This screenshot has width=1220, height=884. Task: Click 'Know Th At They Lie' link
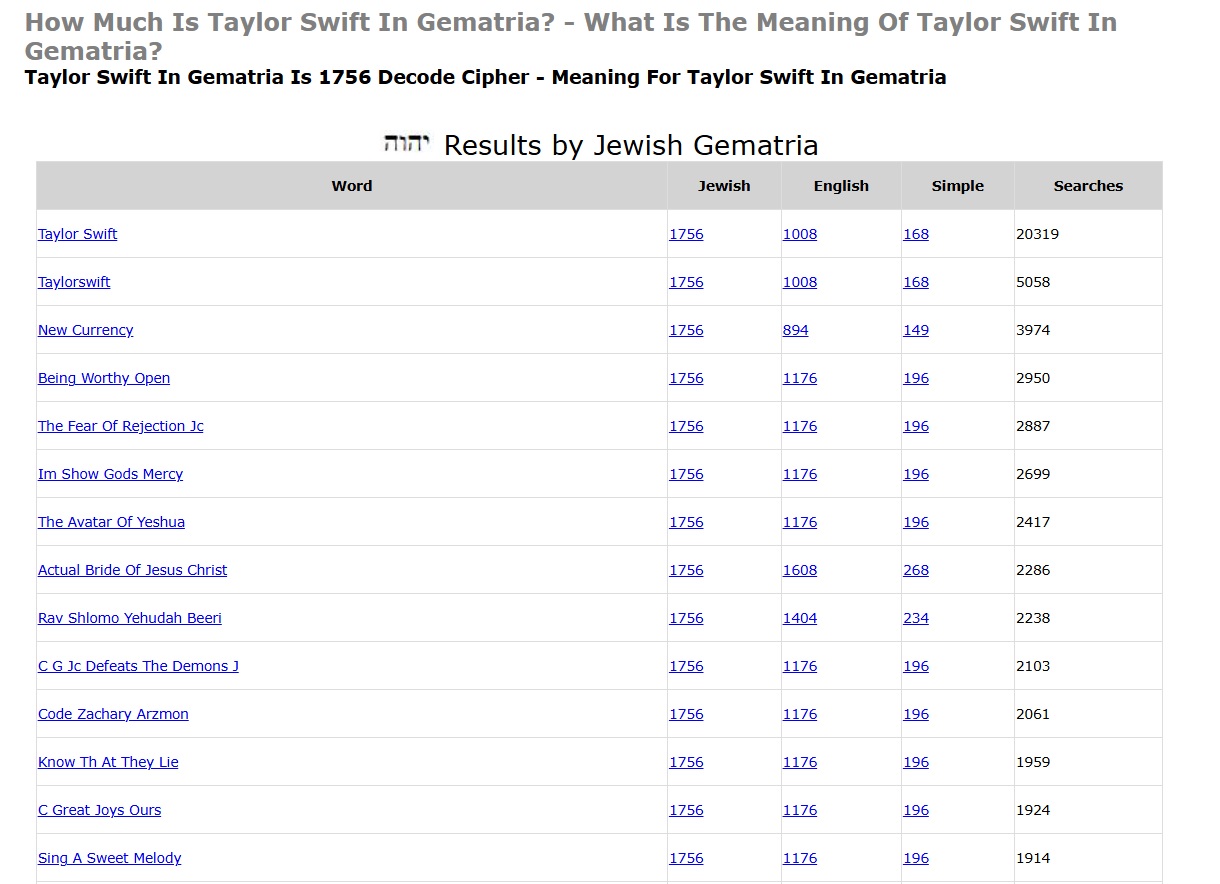click(108, 762)
